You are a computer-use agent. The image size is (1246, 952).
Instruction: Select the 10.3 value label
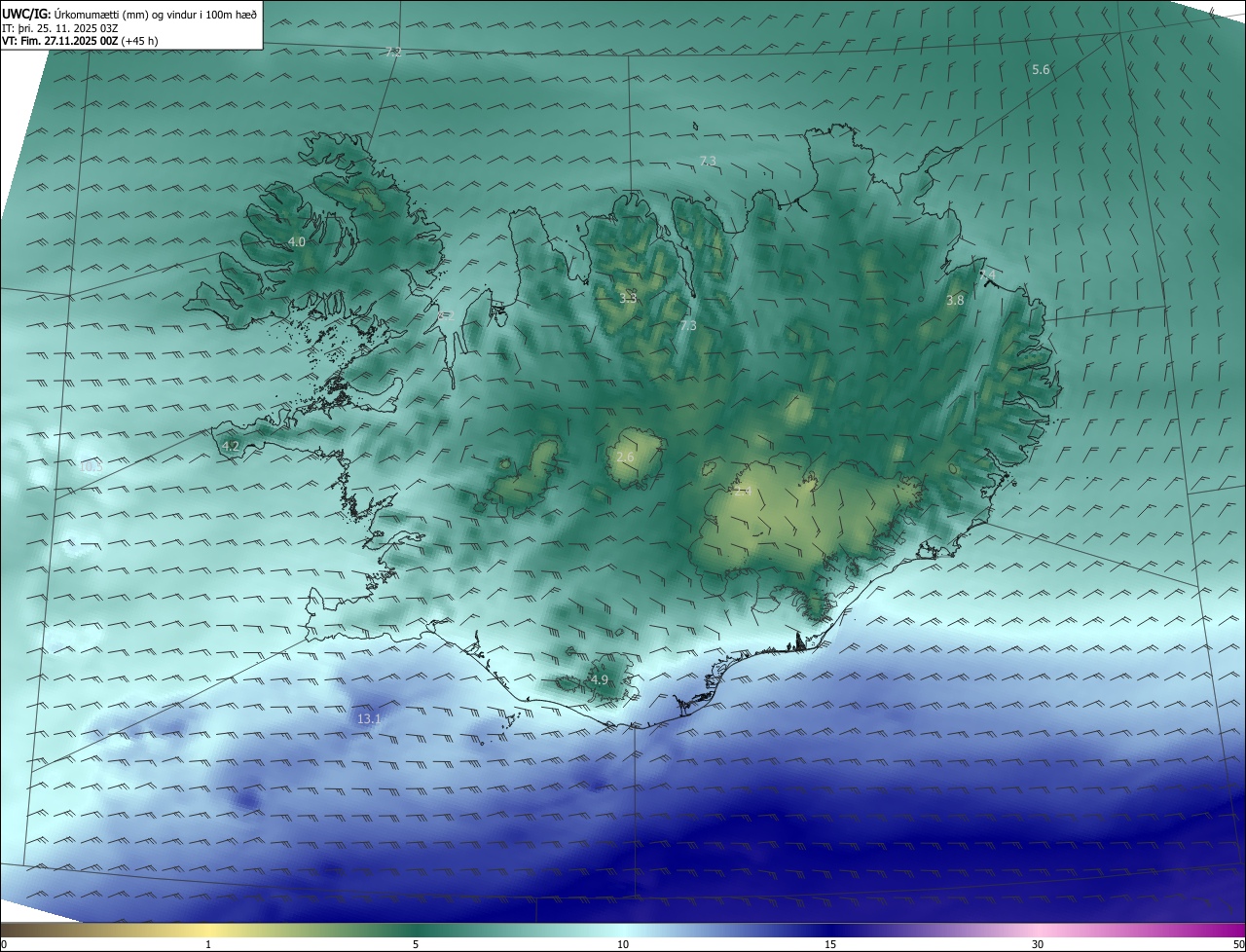[92, 467]
